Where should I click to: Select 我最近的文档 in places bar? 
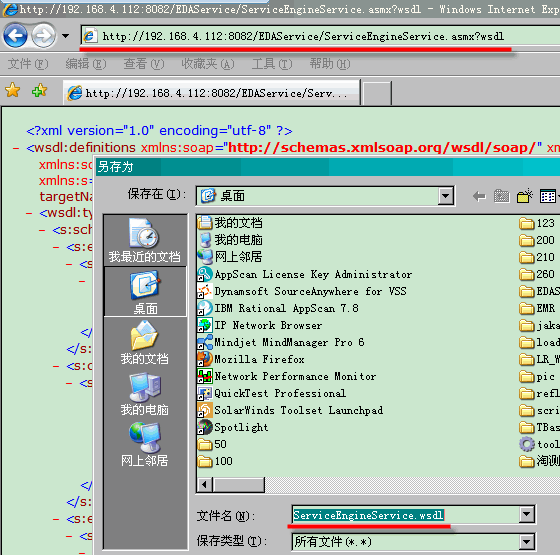[x=145, y=240]
